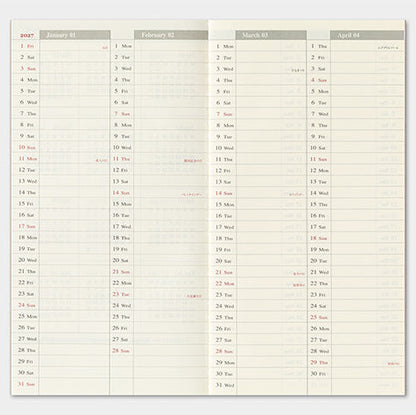Select January 1 Fri holiday row
This screenshot has height=415, width=416.
click(x=61, y=46)
